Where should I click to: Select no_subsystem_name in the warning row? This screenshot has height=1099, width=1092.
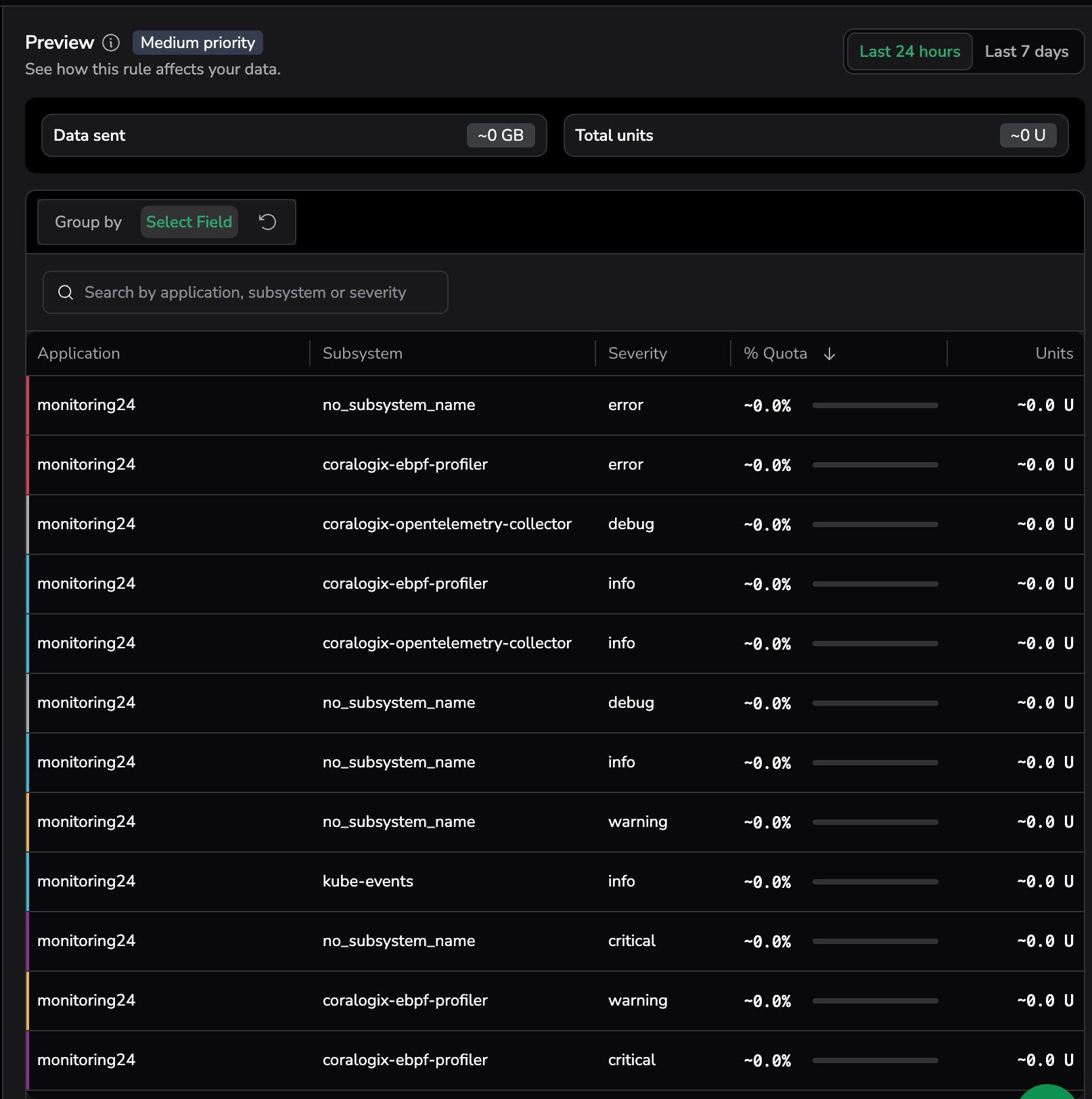(x=399, y=822)
